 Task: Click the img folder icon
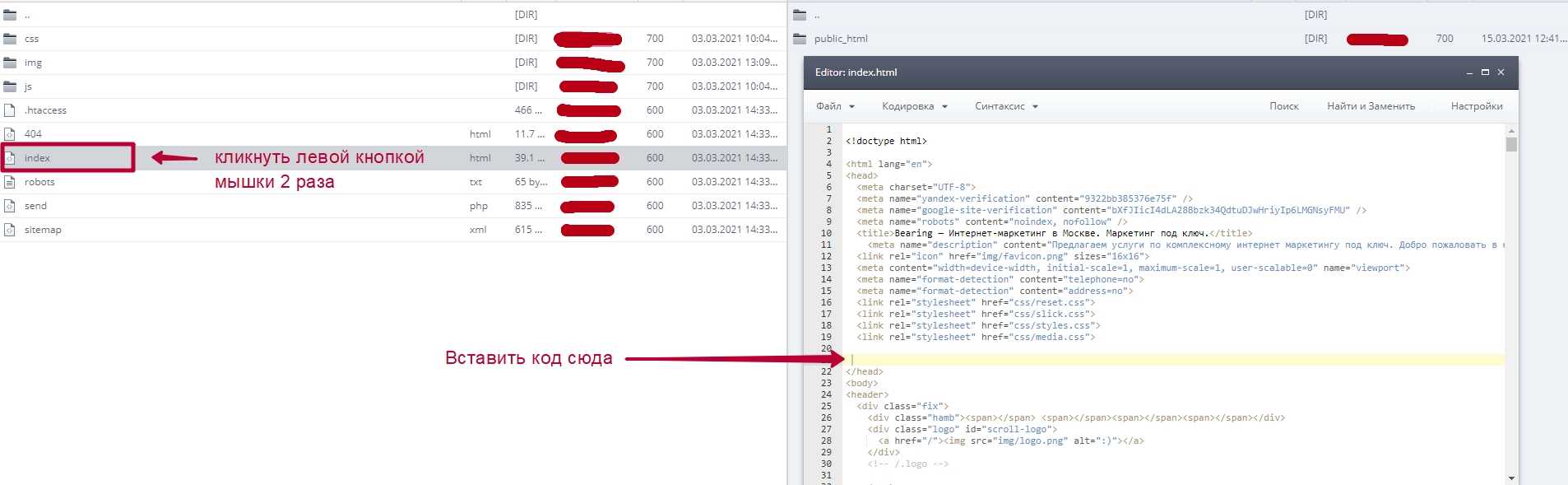pos(10,63)
